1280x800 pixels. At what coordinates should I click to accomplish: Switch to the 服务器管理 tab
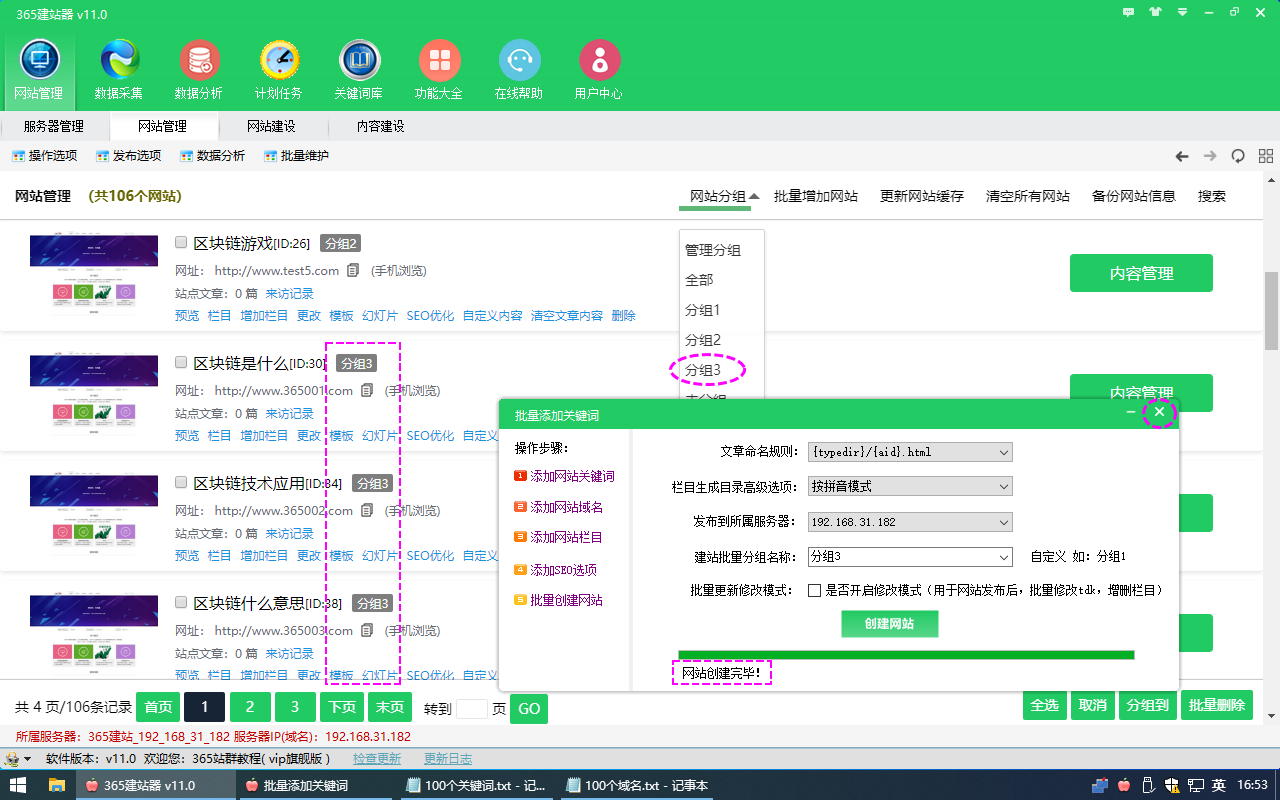coord(54,126)
